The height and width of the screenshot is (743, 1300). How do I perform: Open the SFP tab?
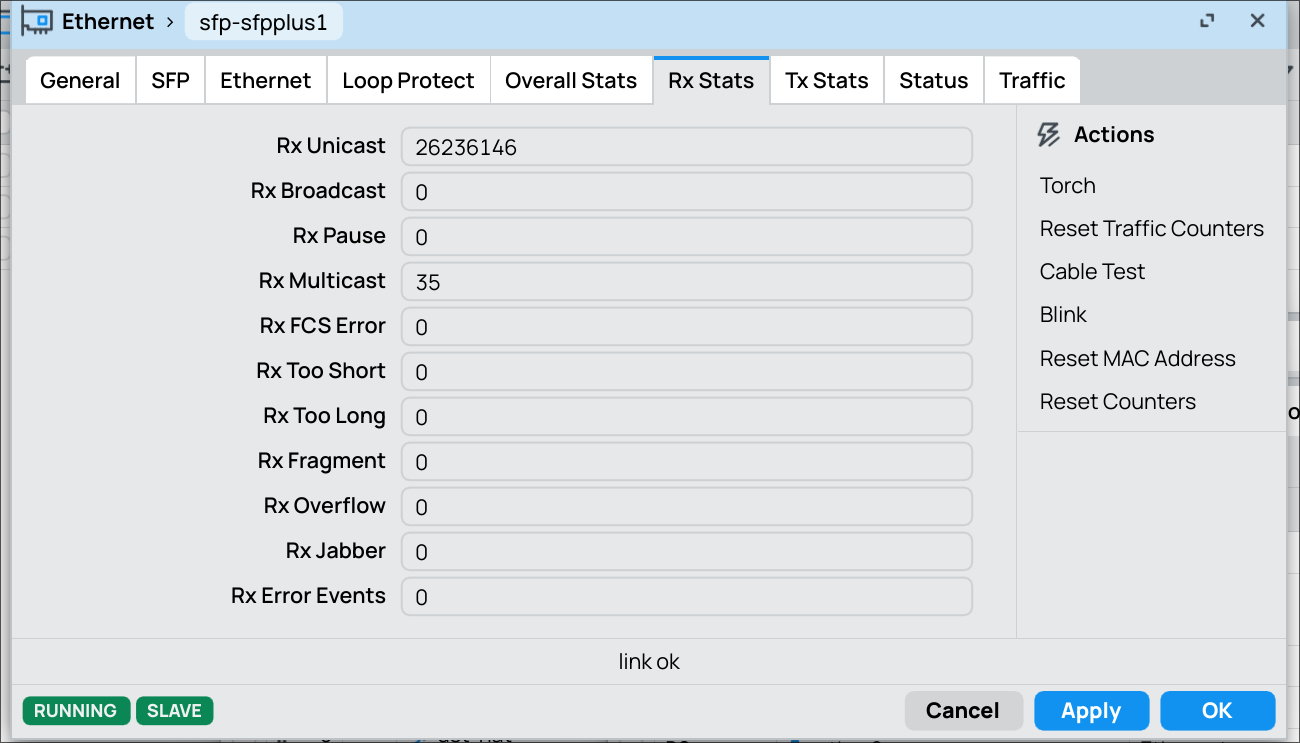(171, 81)
